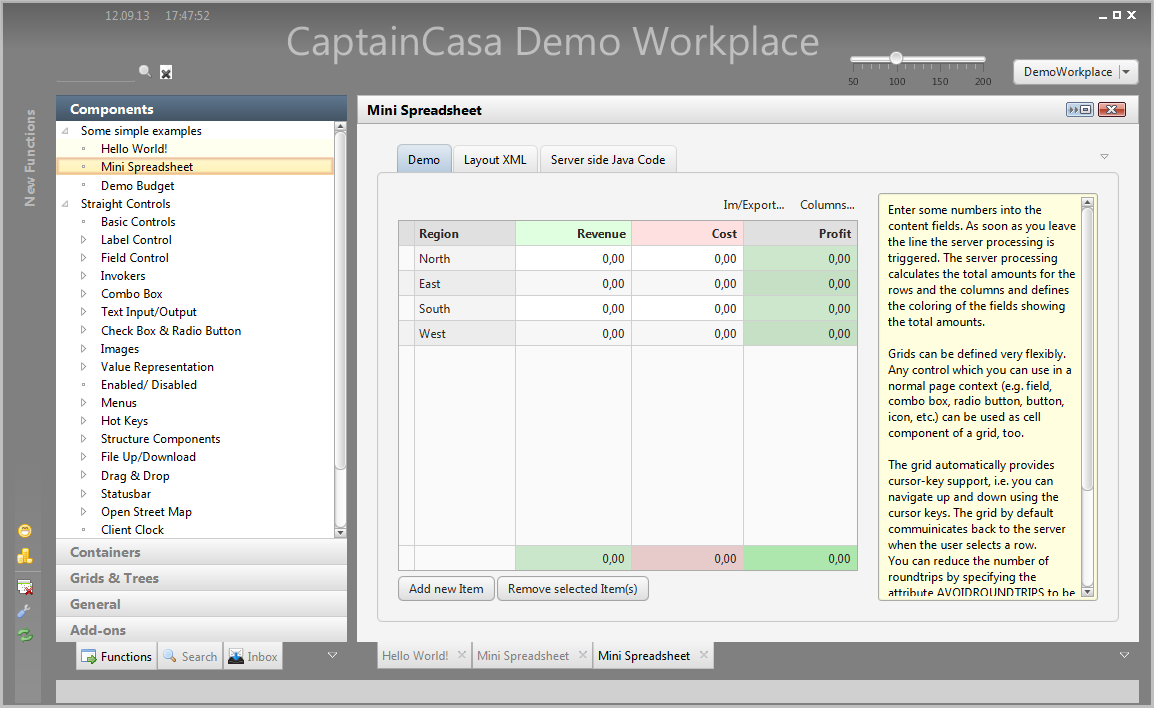Switch to the Layout XML tab
Image resolution: width=1154 pixels, height=708 pixels.
(495, 160)
